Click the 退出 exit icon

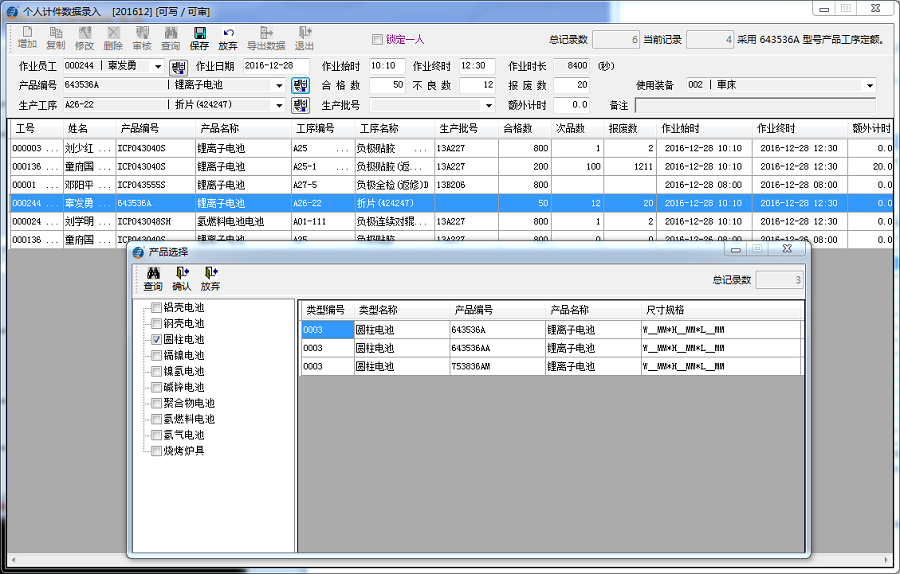(x=304, y=39)
